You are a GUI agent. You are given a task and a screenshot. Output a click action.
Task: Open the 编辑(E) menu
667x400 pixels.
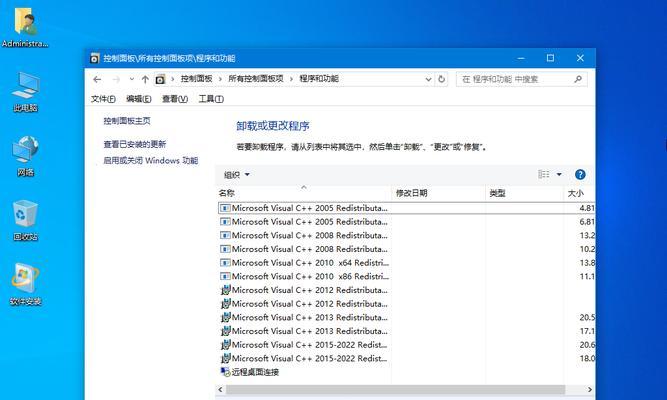click(139, 99)
